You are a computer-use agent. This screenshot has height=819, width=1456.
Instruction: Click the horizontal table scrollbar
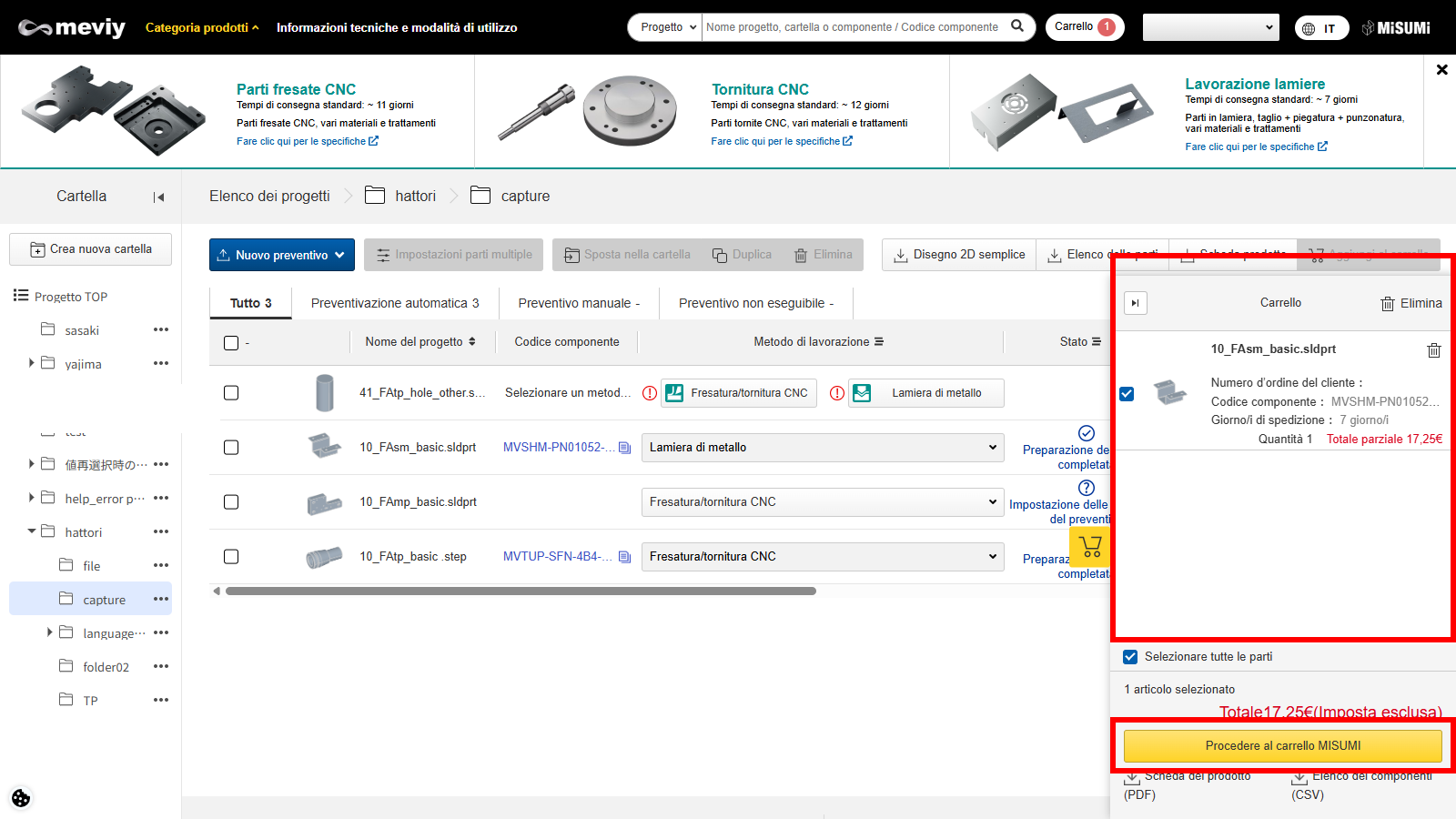pos(521,591)
